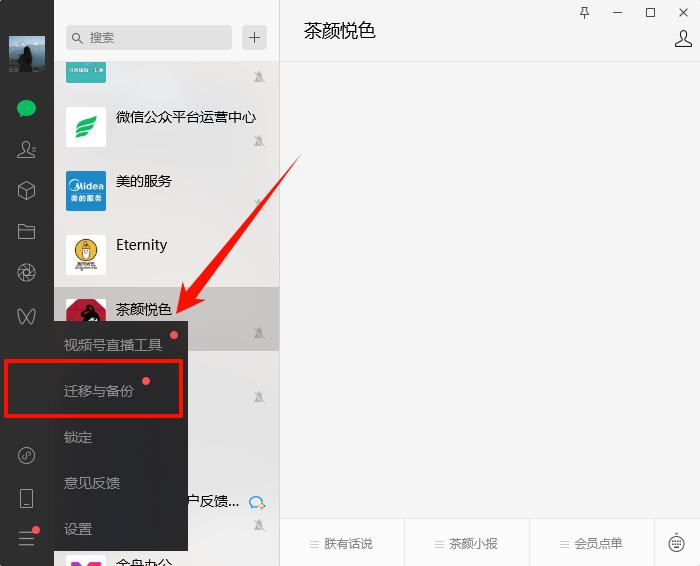Open the 茶颜悦色 account profile icon
Image resolution: width=700 pixels, height=566 pixels.
pyautogui.click(x=683, y=39)
